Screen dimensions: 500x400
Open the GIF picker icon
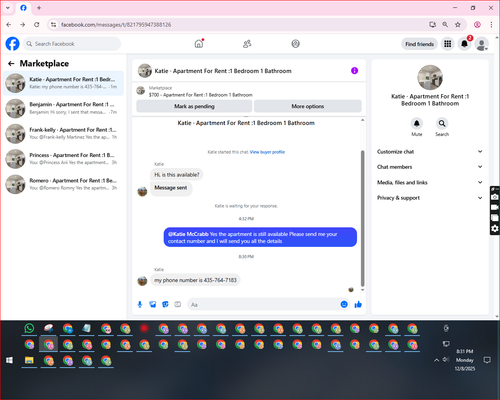click(x=178, y=304)
